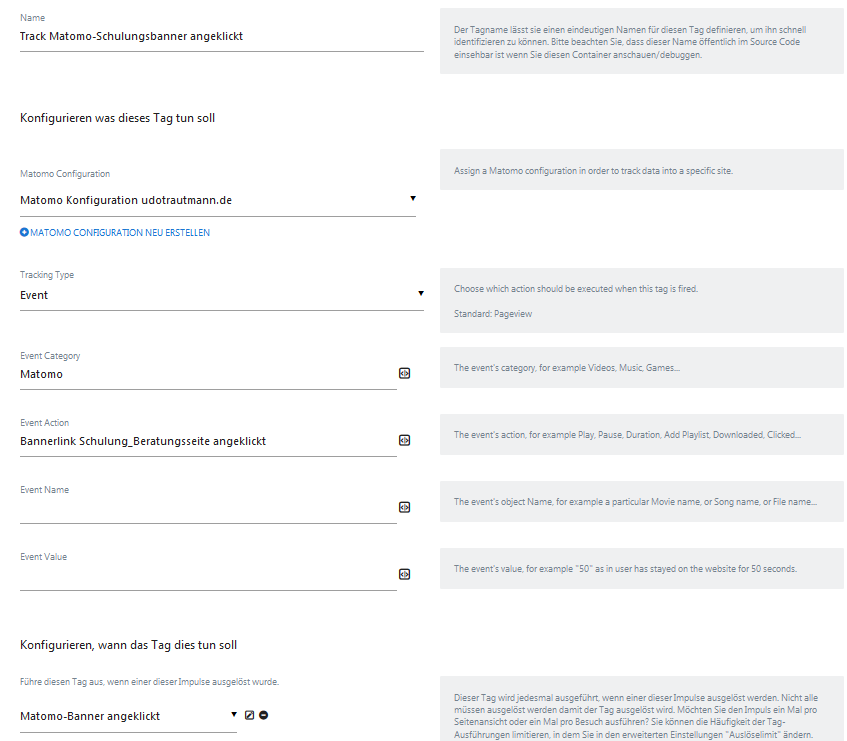Expand the Matomo Configuration dropdown
This screenshot has width=847, height=741.
pyautogui.click(x=413, y=198)
